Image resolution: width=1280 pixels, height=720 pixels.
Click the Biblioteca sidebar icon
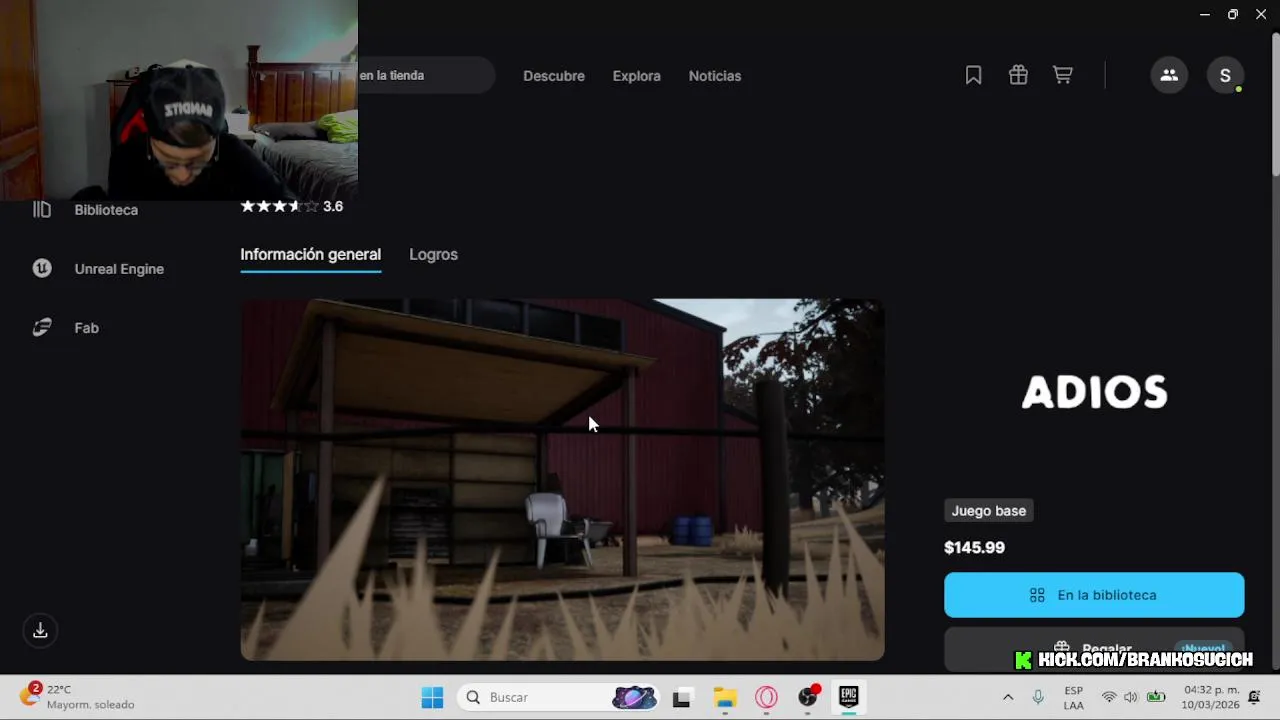[x=42, y=209]
